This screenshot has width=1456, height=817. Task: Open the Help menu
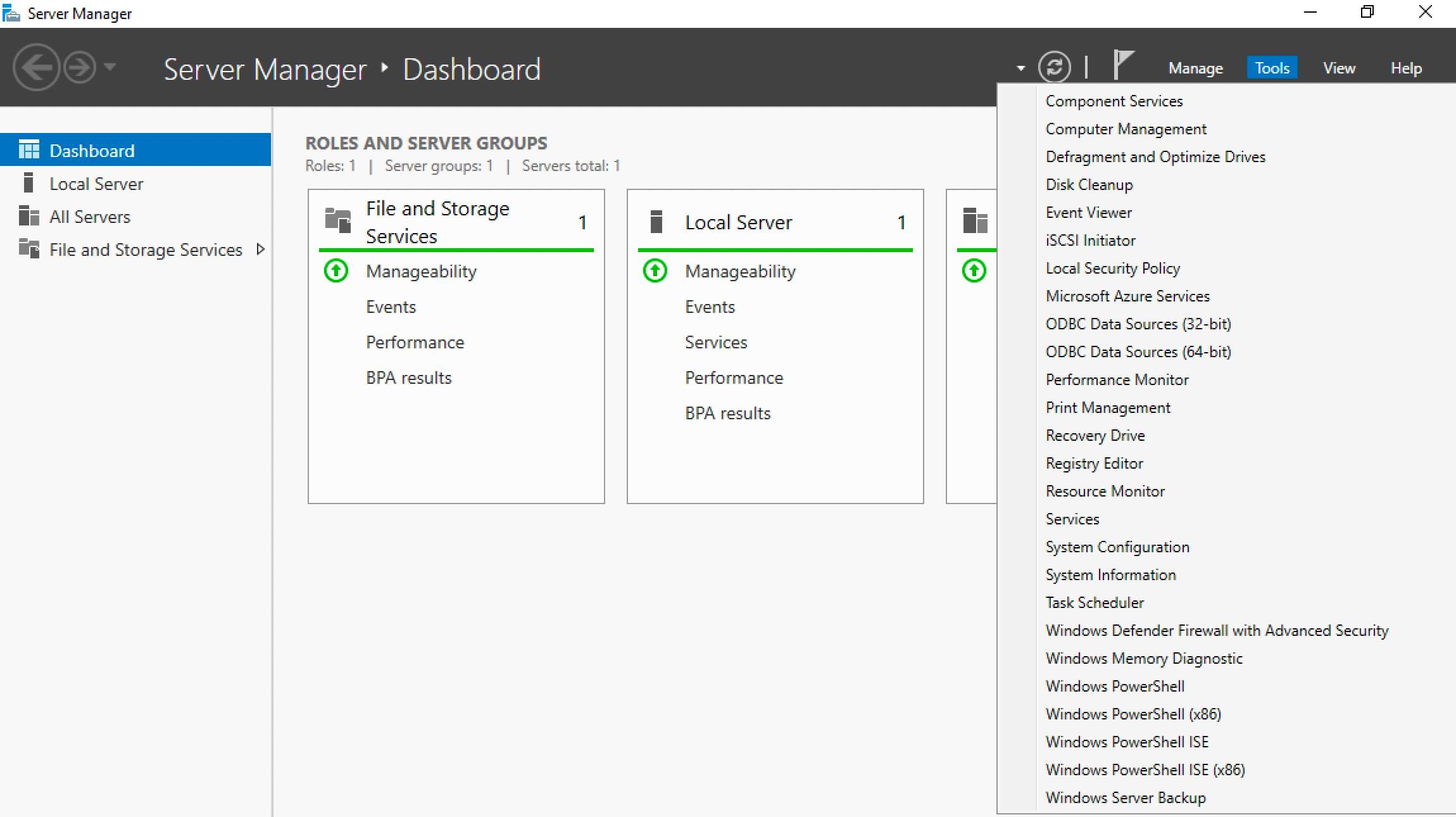[x=1406, y=68]
